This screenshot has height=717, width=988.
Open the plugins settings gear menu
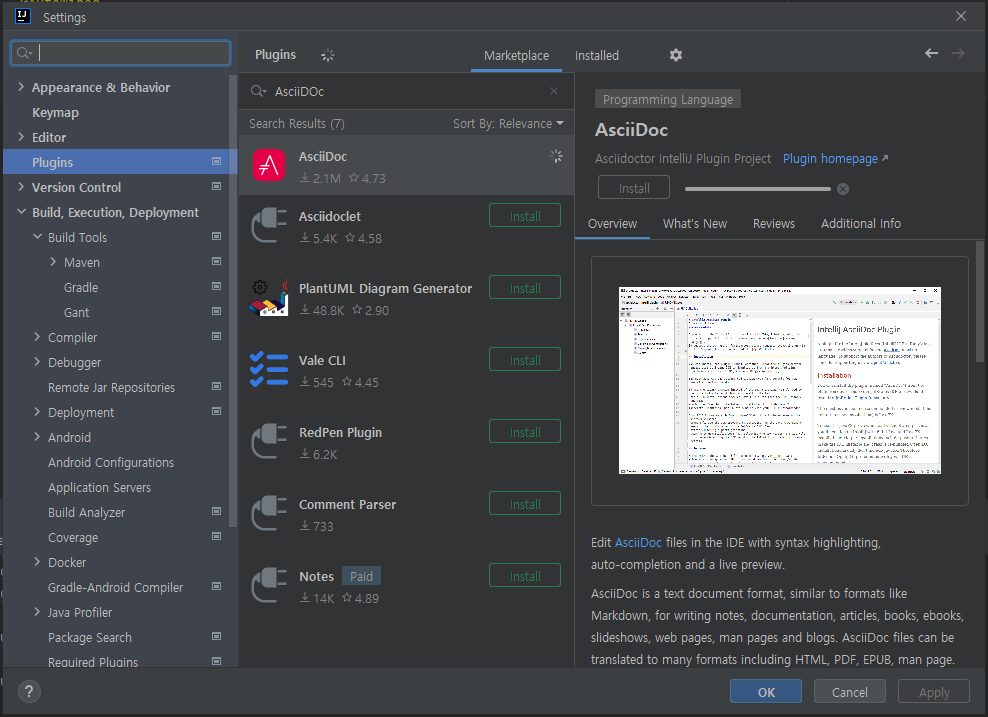coord(675,55)
